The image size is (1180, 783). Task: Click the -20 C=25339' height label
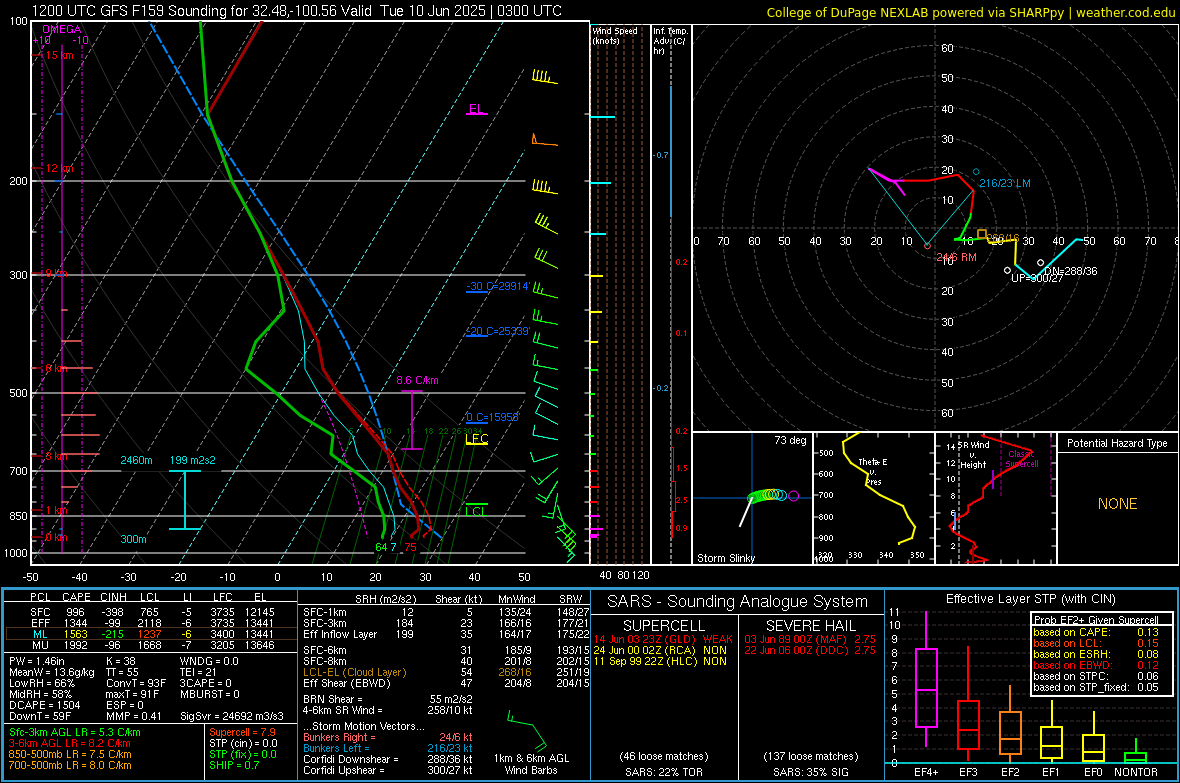(x=498, y=331)
